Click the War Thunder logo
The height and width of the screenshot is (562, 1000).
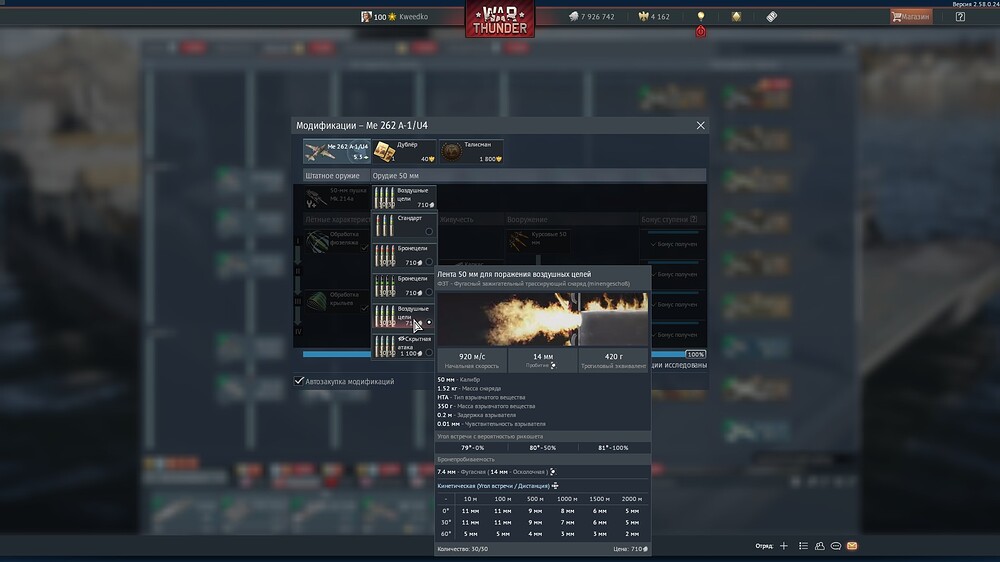(x=499, y=19)
